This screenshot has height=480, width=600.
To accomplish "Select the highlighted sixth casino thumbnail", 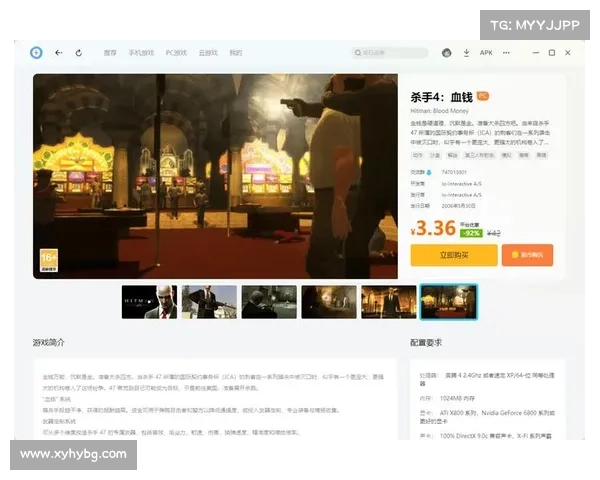I will [x=449, y=302].
